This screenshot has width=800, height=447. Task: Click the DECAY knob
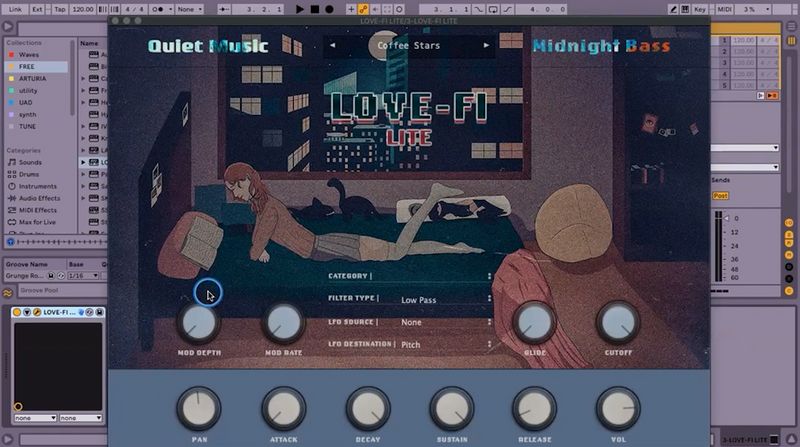click(x=368, y=408)
